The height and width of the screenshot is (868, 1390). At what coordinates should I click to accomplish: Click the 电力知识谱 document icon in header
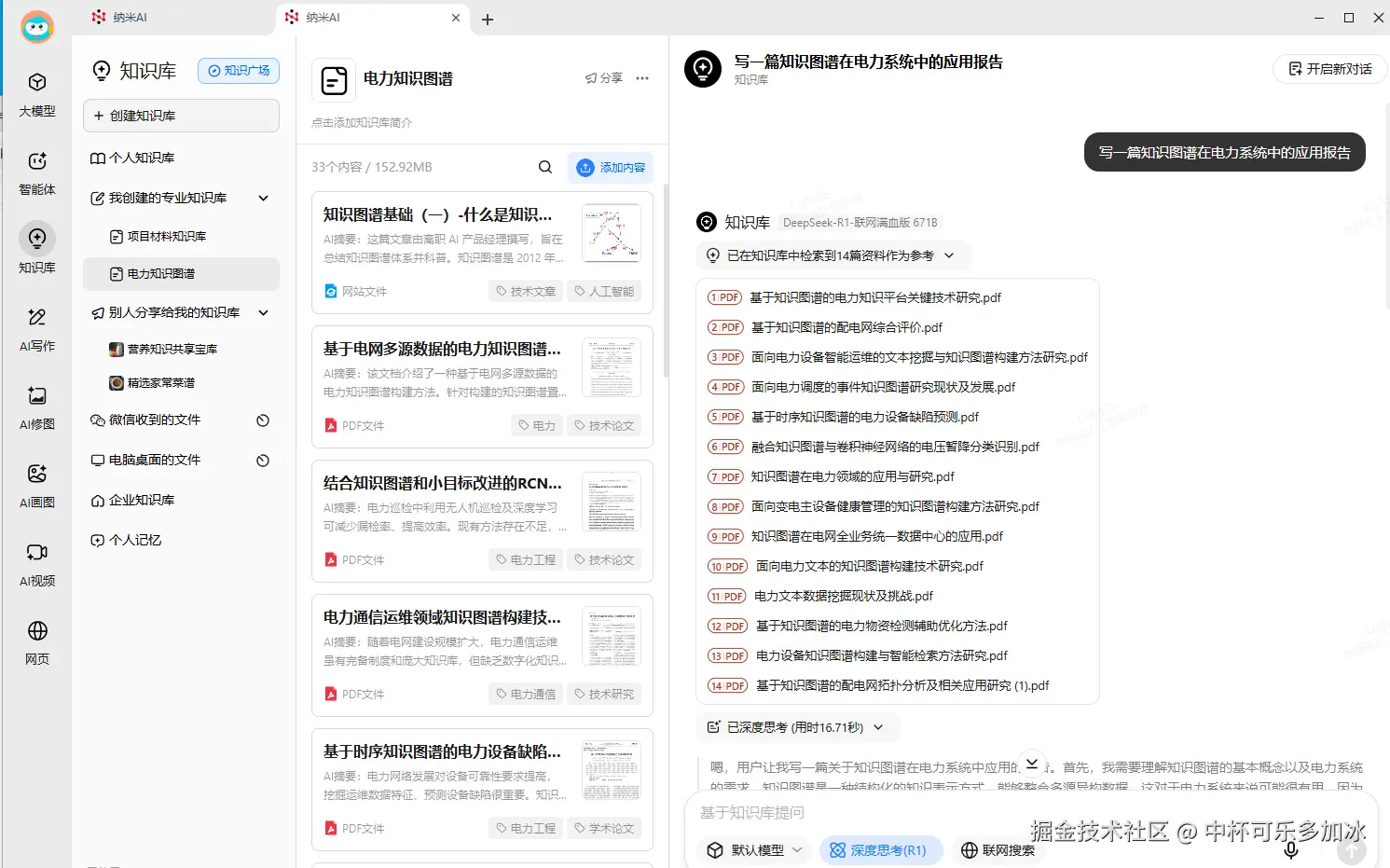coord(334,80)
